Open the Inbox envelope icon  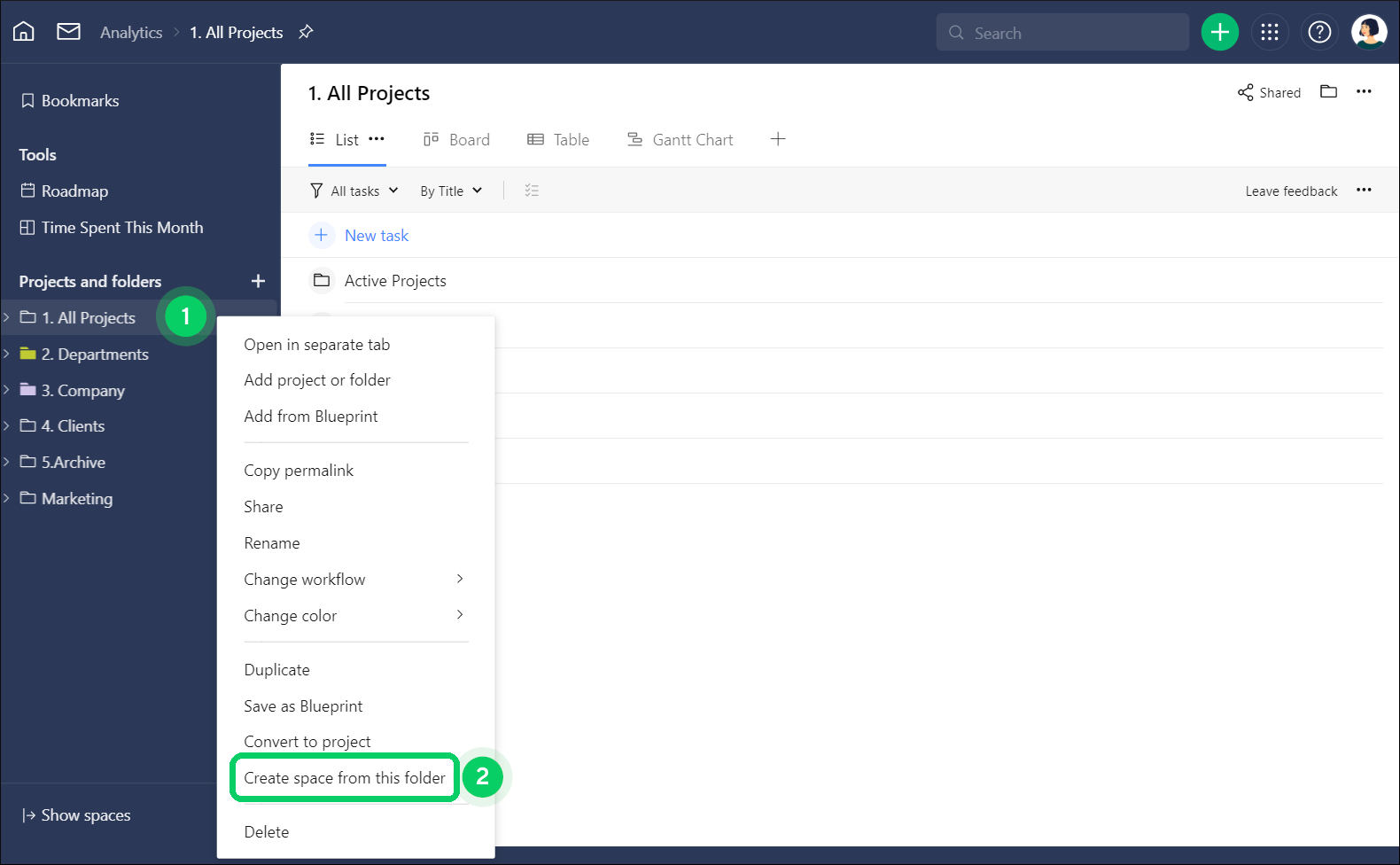pos(68,32)
